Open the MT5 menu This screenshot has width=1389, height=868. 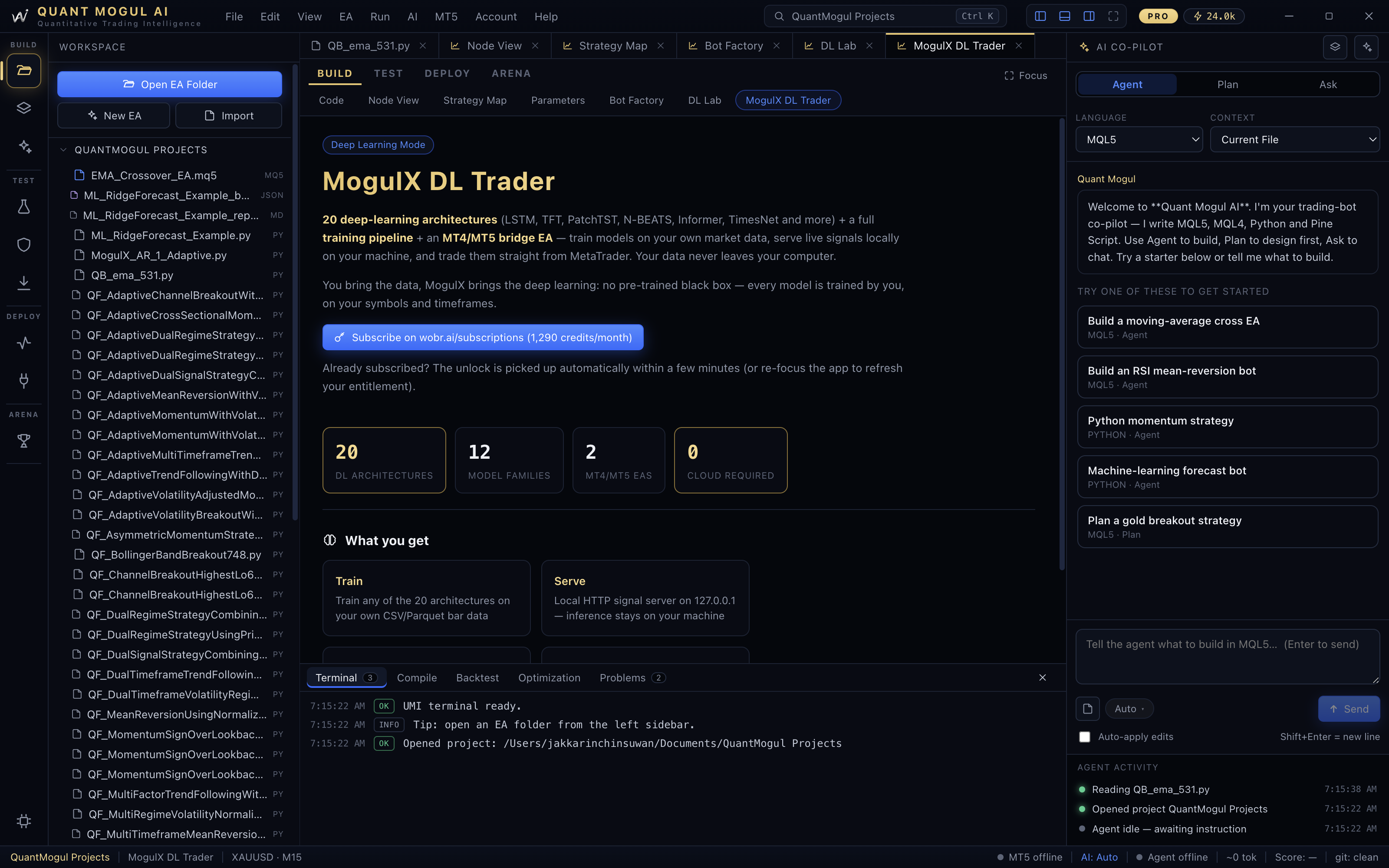click(x=446, y=16)
